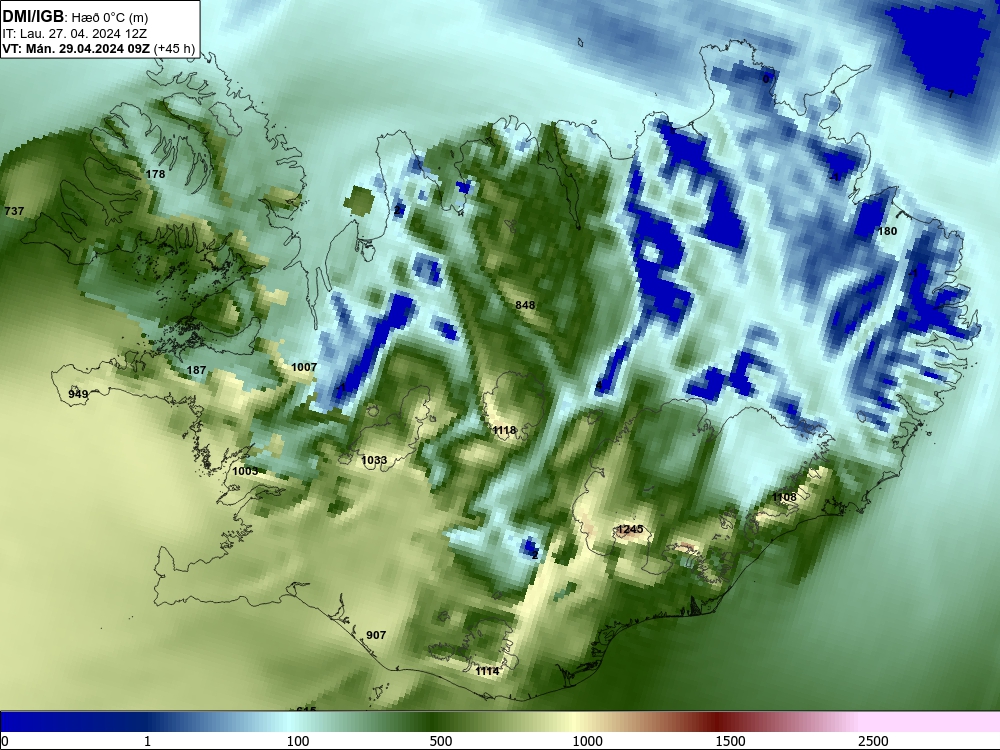Viewport: 1000px width, 750px height.
Task: Select the VT: Mán. 29.04.2024 09Z line
Action: point(79,48)
